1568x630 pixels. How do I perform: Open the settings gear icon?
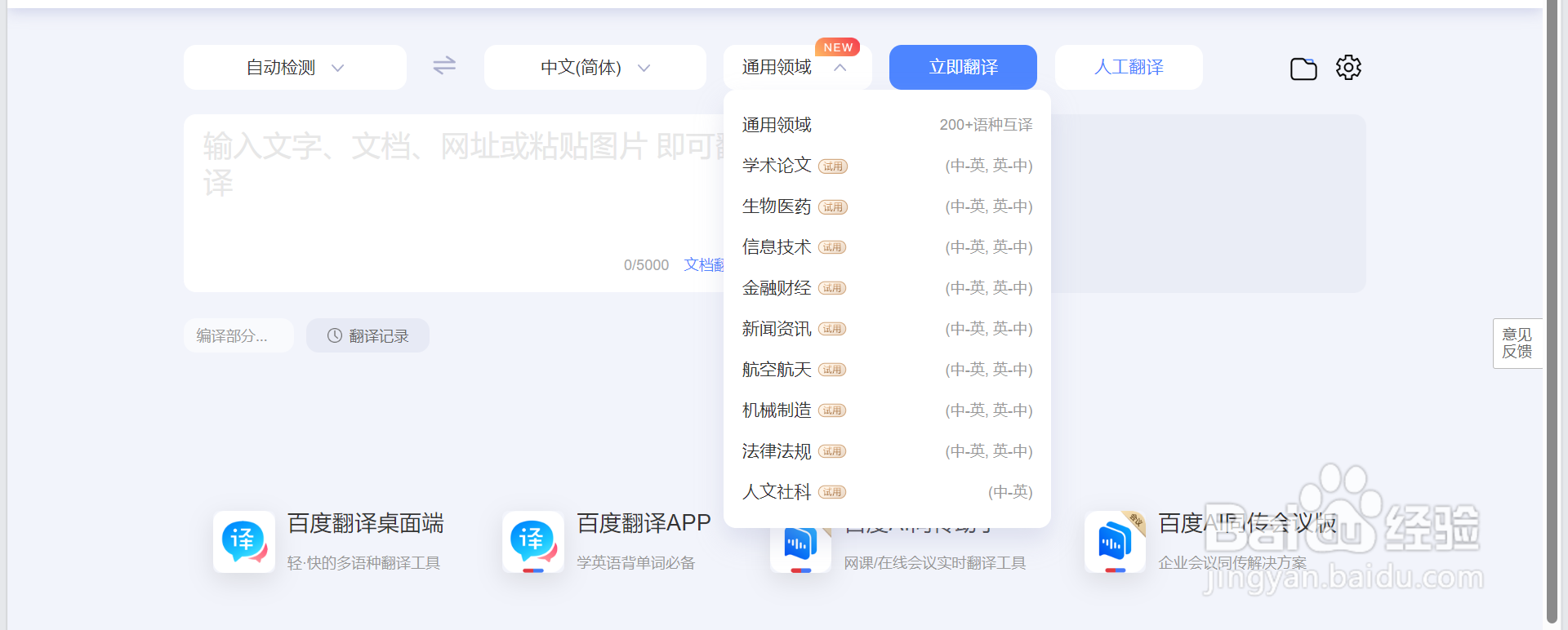pos(1348,67)
